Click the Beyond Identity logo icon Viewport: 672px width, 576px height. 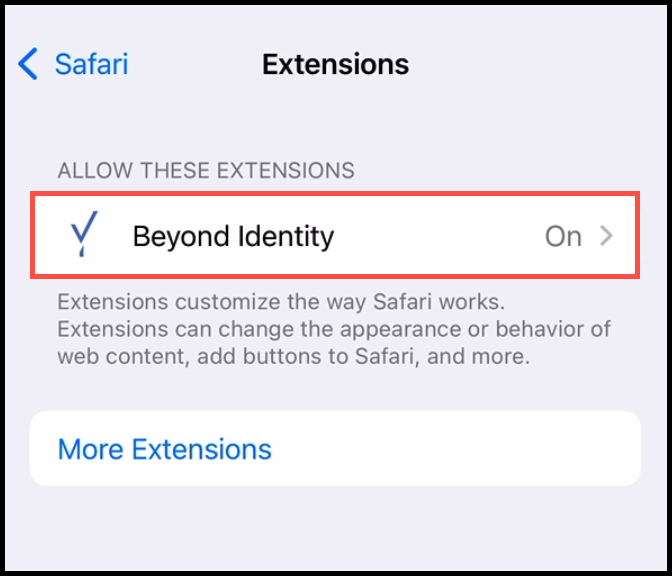(84, 234)
